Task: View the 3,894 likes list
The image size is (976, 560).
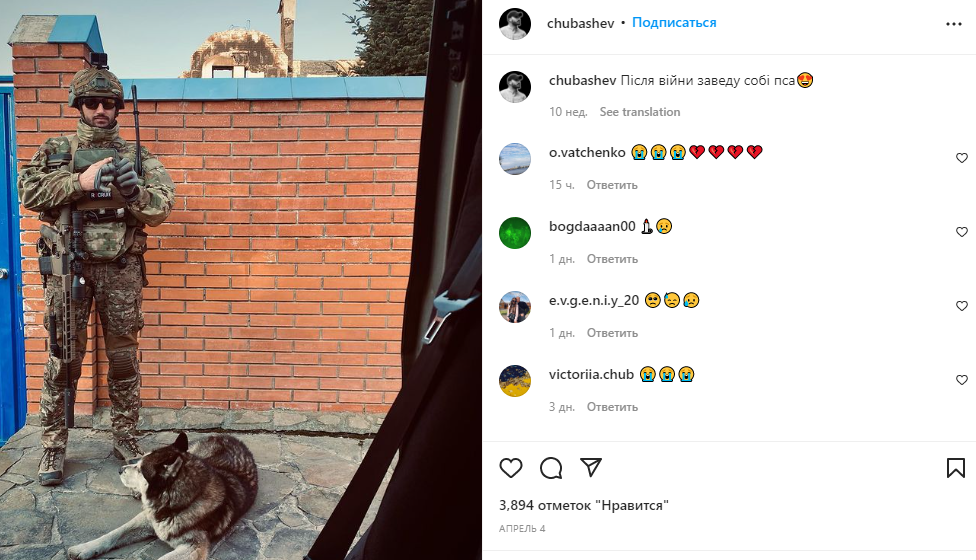Action: (583, 505)
